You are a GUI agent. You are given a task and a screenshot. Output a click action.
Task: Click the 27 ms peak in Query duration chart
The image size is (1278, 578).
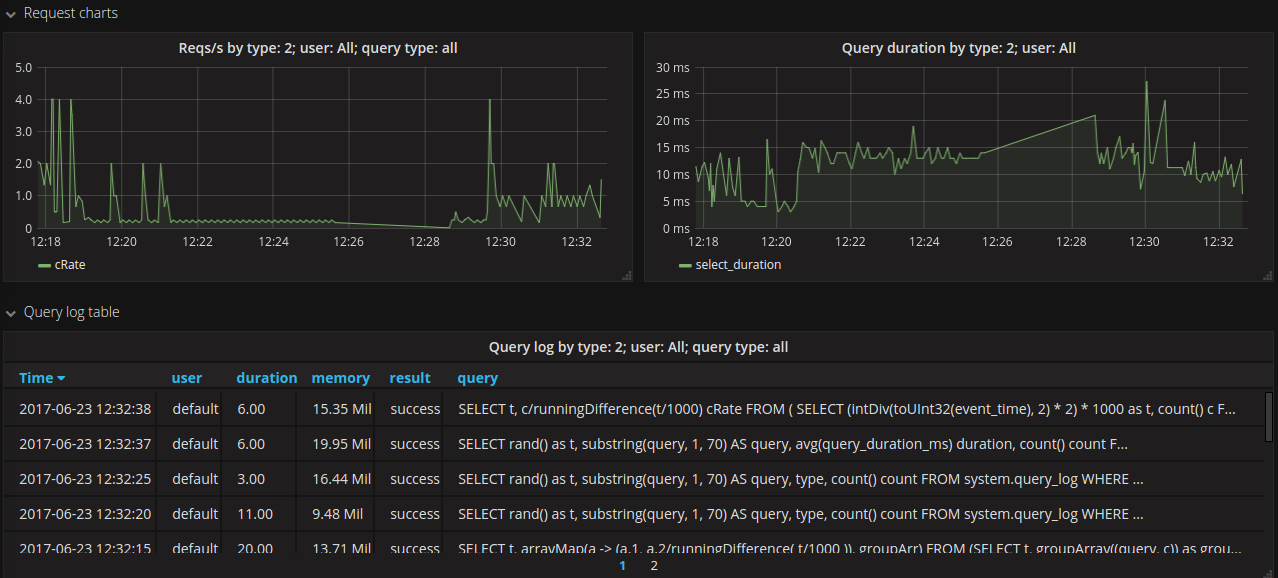point(1146,82)
